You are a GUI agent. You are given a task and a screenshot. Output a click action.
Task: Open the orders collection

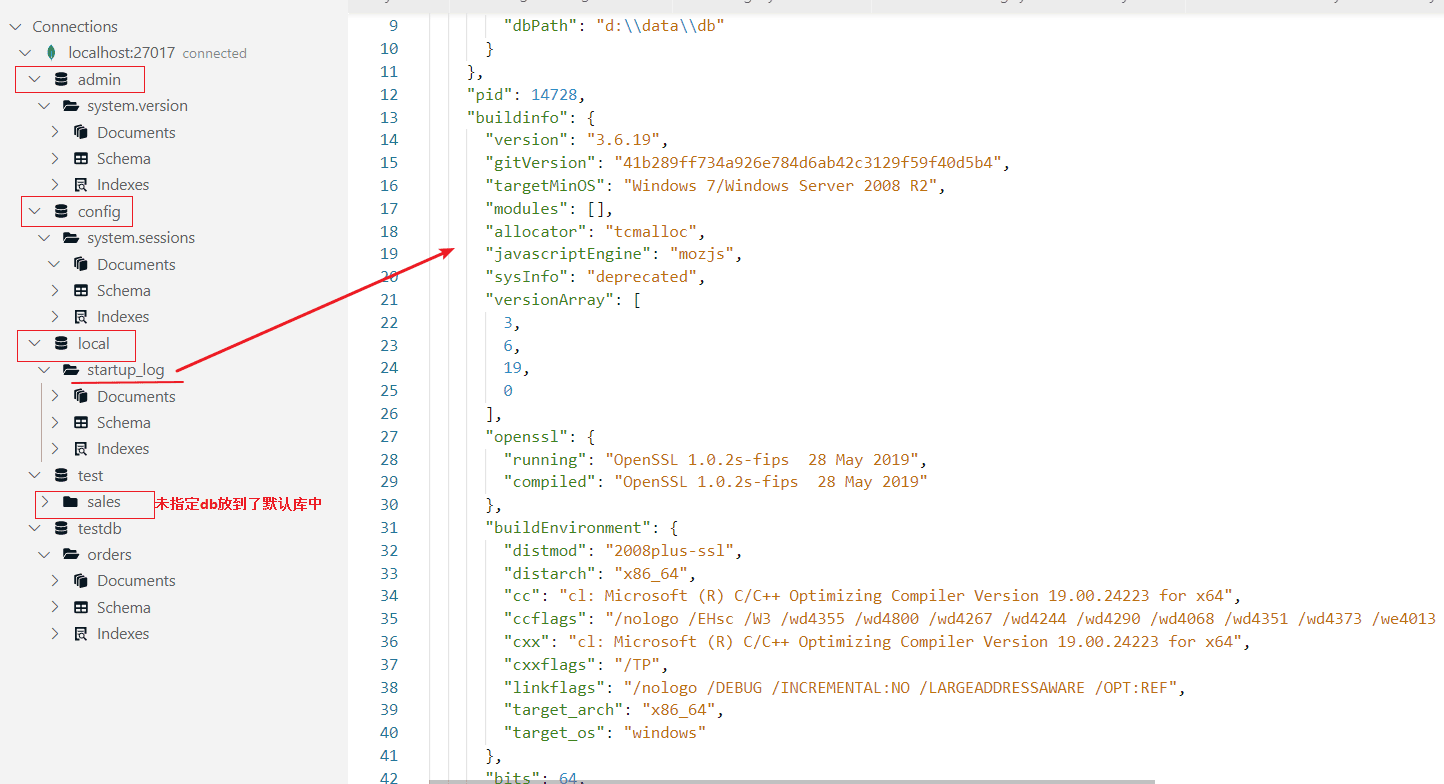coord(109,555)
